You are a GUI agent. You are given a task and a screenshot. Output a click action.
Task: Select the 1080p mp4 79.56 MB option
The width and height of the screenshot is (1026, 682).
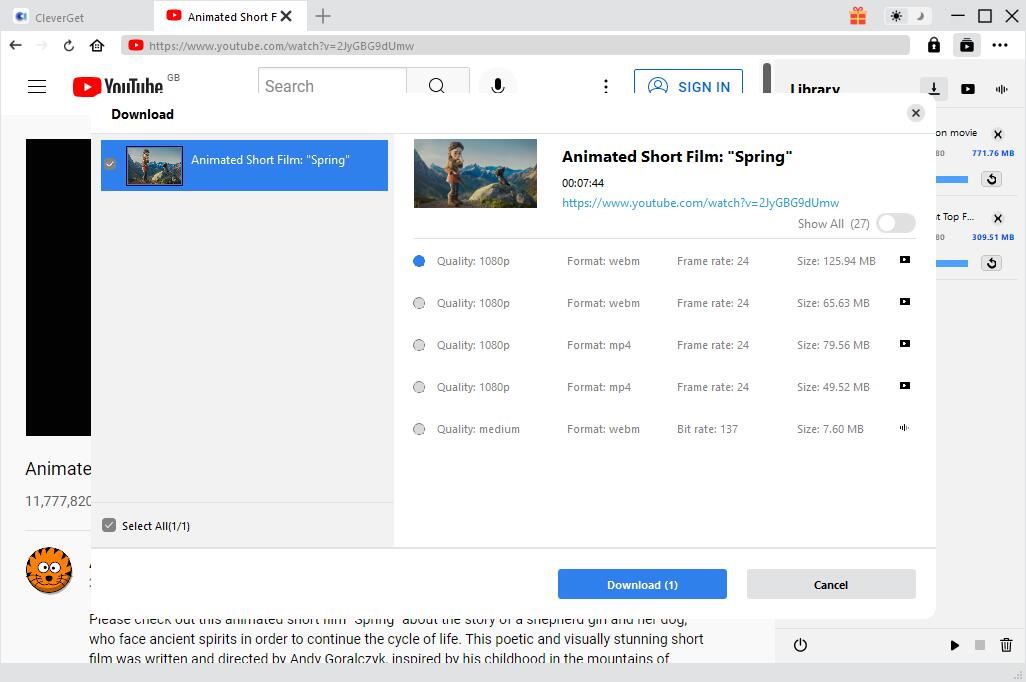[419, 345]
